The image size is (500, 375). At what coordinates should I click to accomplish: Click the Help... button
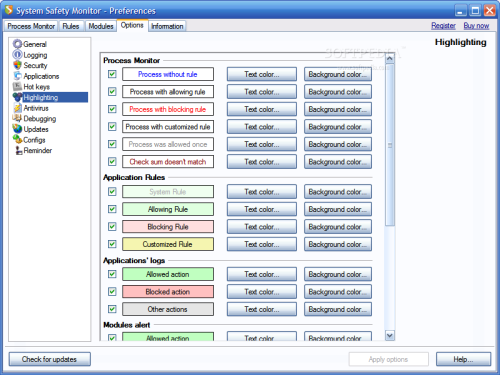tap(463, 359)
